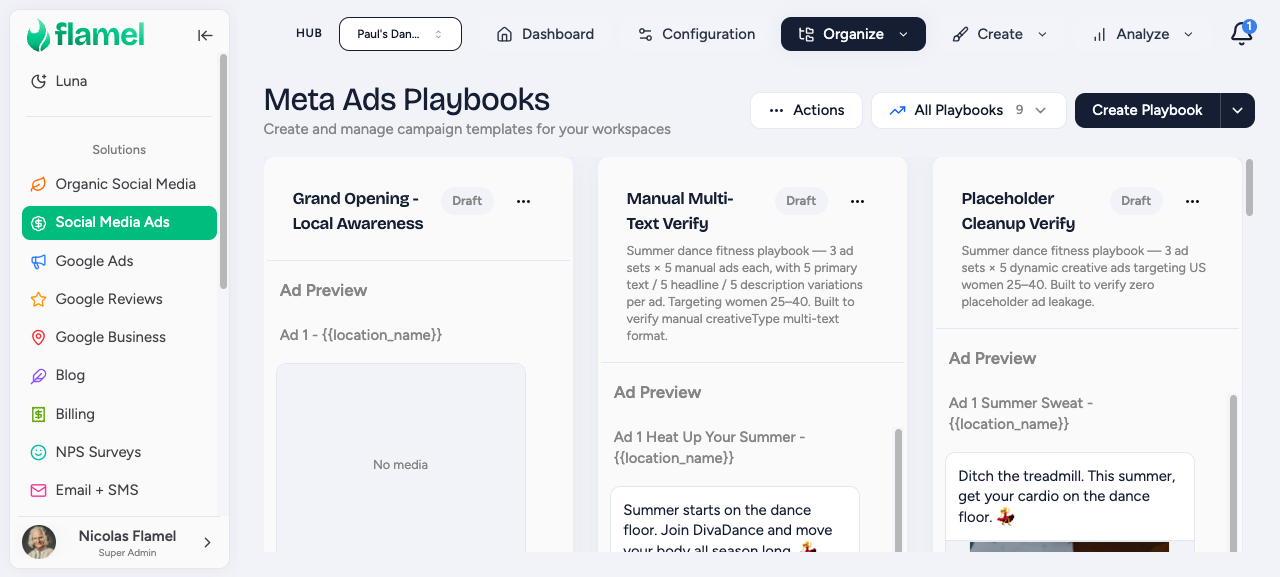Click the Actions button
Image resolution: width=1280 pixels, height=577 pixels.
pyautogui.click(x=806, y=110)
